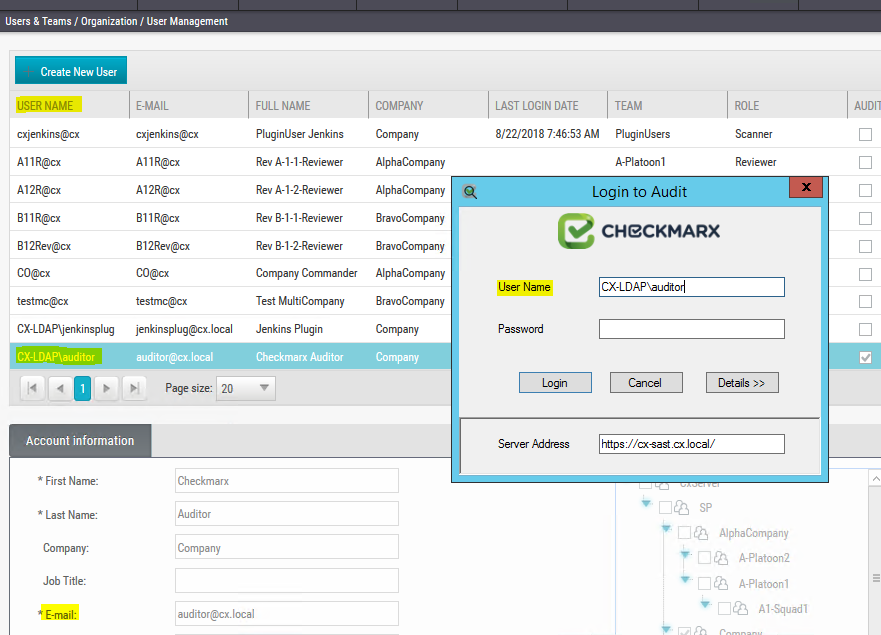Click the Checkmarx logo in the login dialog
The height and width of the screenshot is (635, 881).
coord(639,230)
